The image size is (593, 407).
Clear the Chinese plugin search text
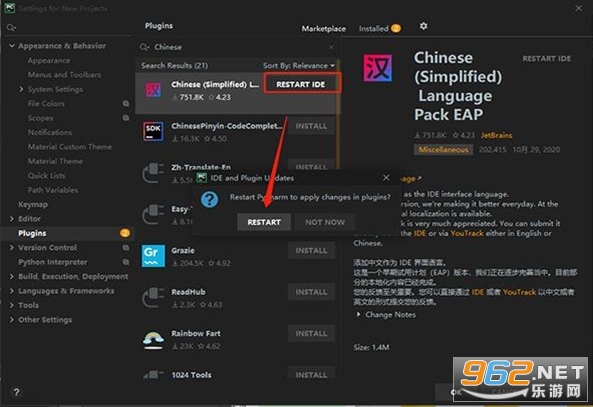331,47
